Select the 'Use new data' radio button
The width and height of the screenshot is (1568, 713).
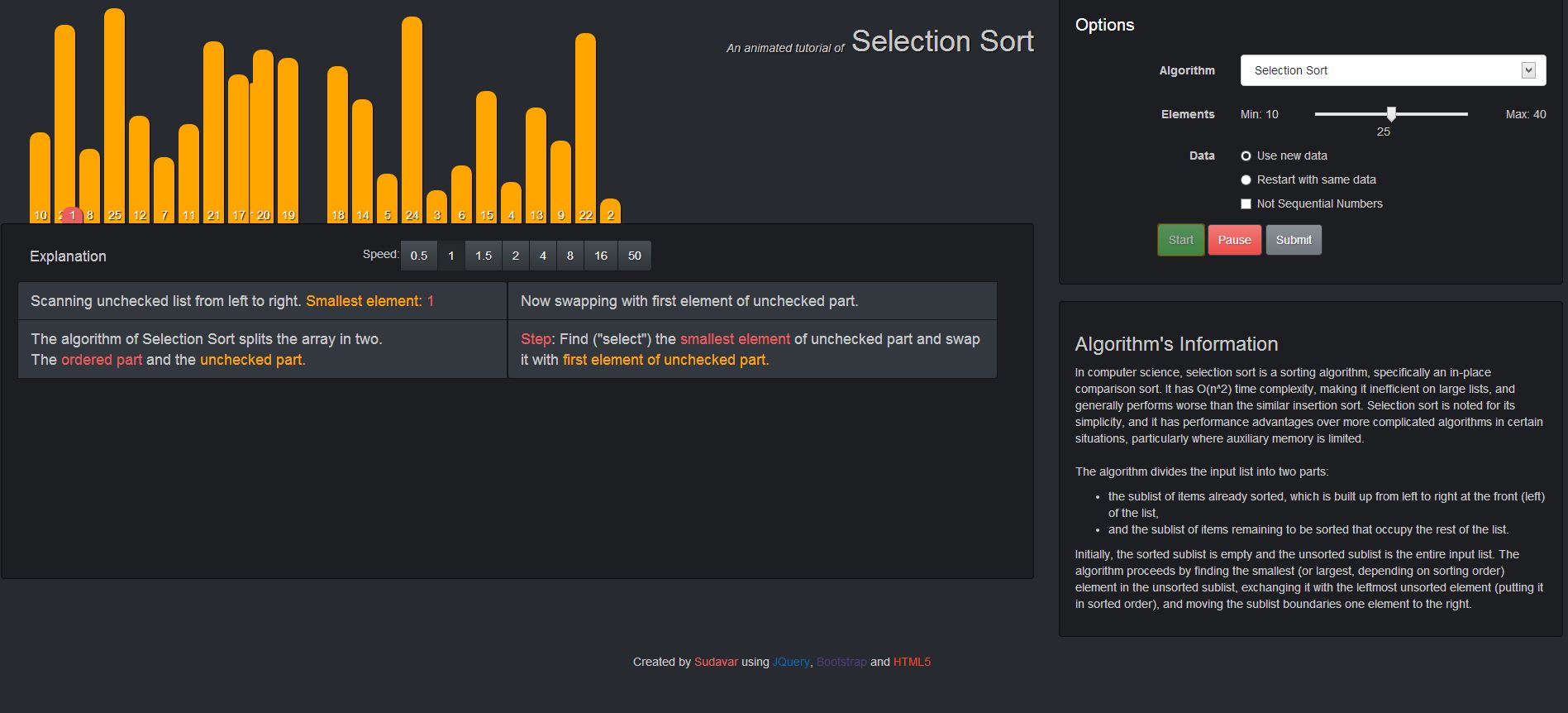click(1246, 156)
